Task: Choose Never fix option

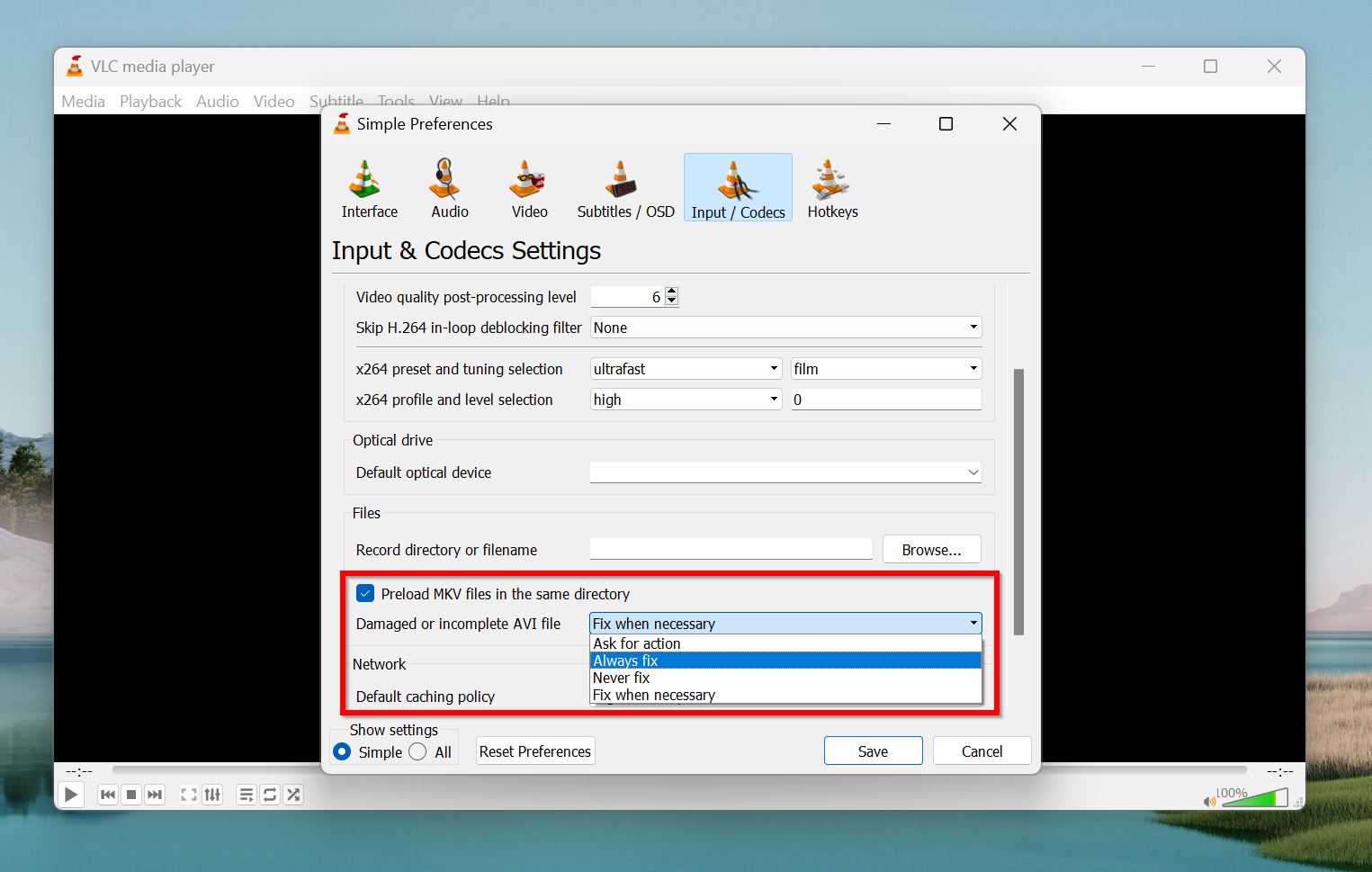Action: pyautogui.click(x=785, y=678)
